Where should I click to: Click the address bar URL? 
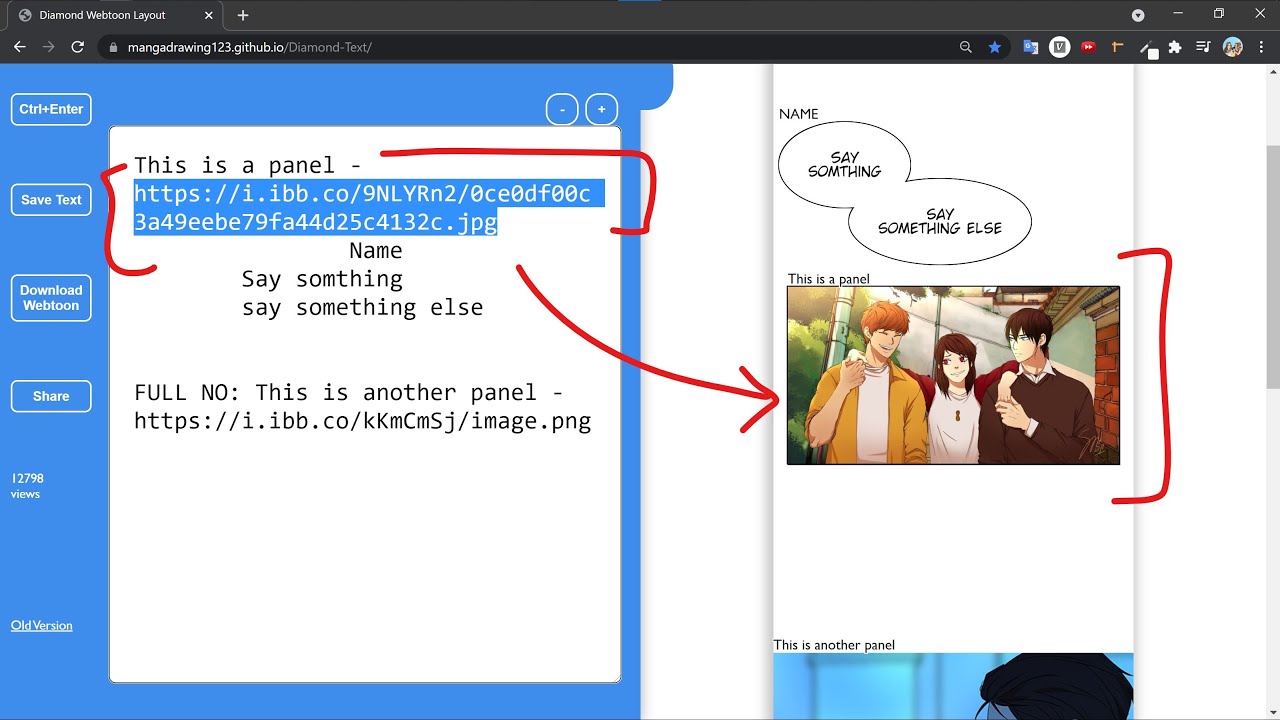[x=250, y=47]
